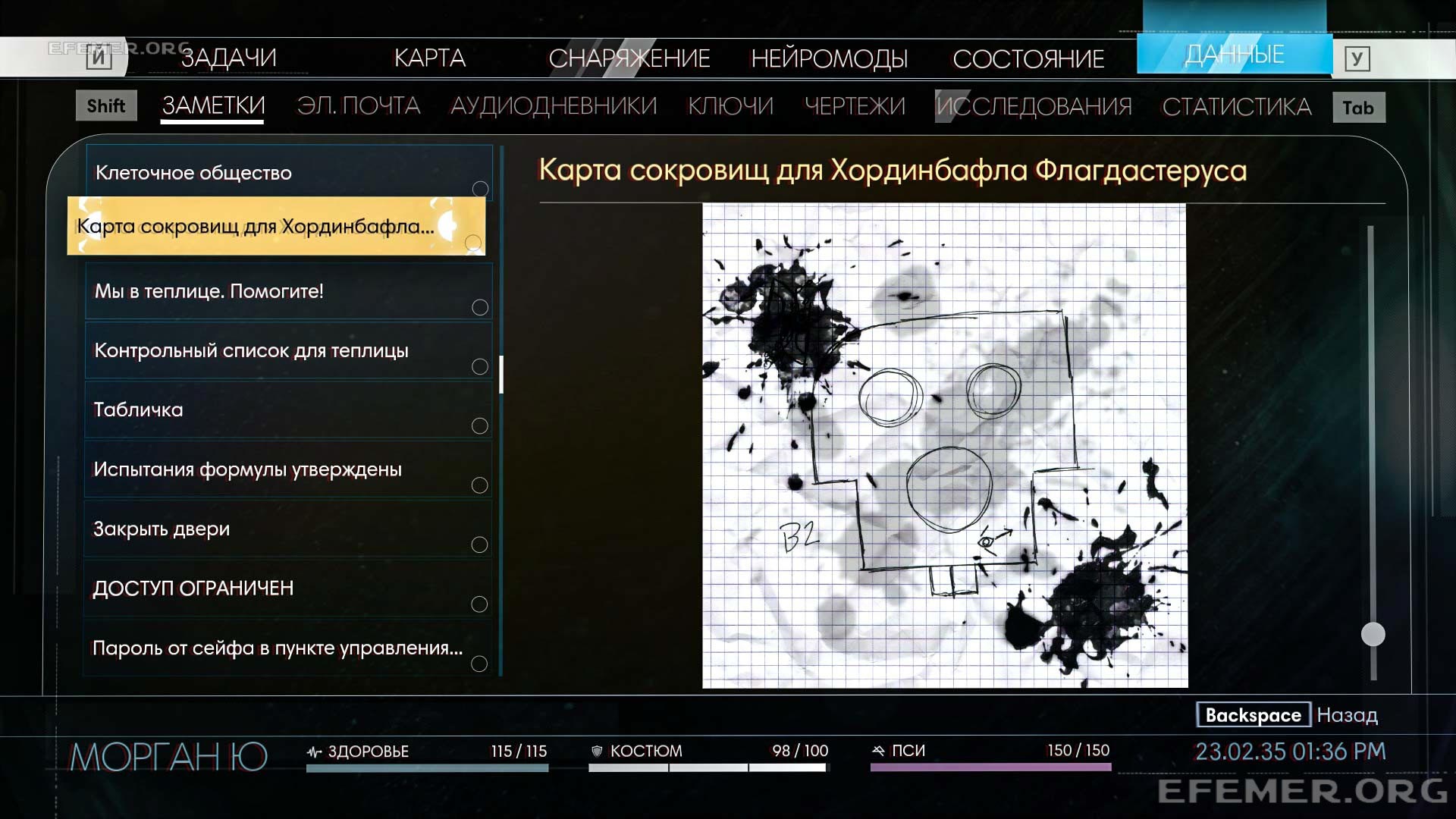The height and width of the screenshot is (819, 1456).
Task: Click circle marker on the highlighted Карта сокровищ row
Action: 473,243
